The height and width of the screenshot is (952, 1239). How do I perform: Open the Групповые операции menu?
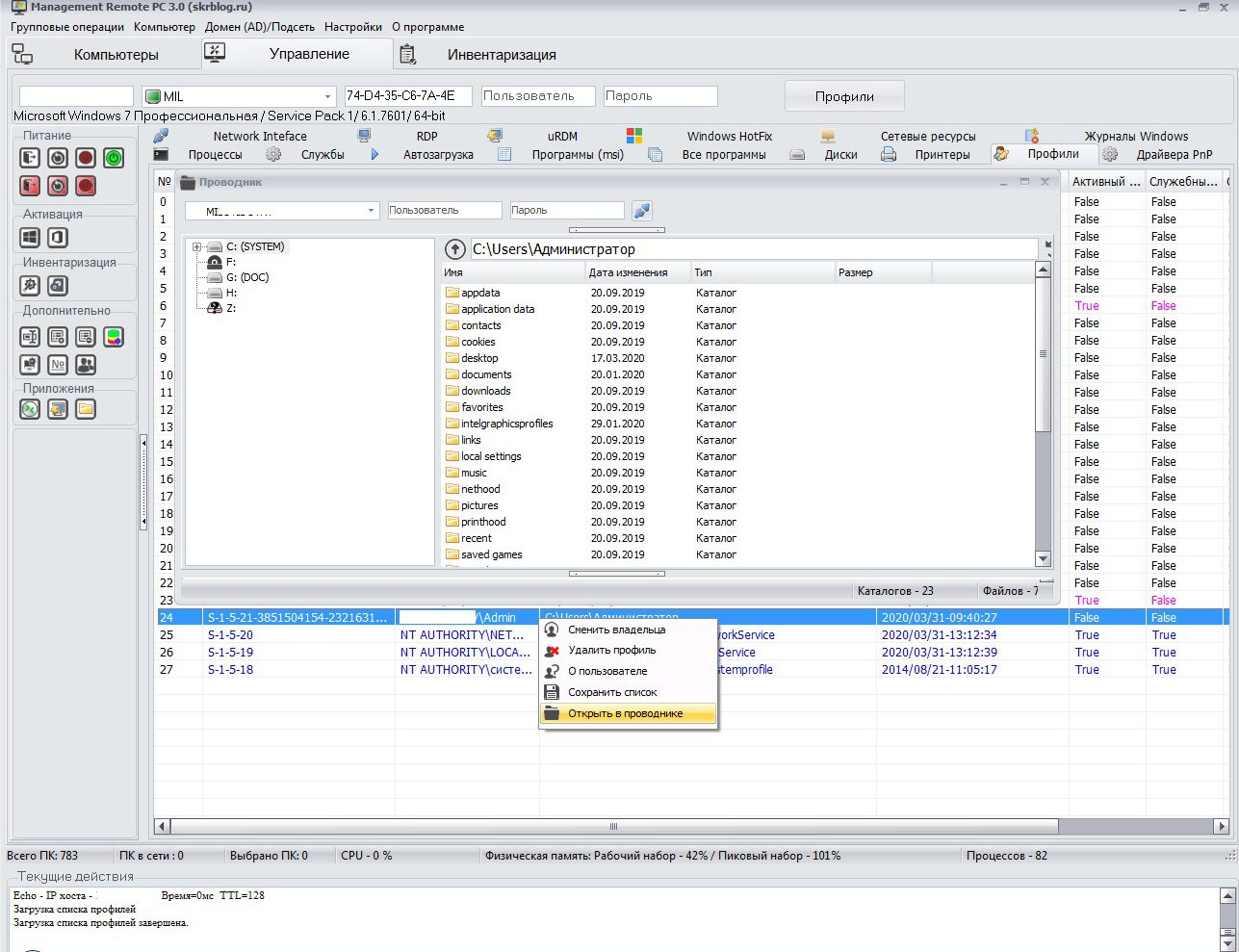click(67, 27)
